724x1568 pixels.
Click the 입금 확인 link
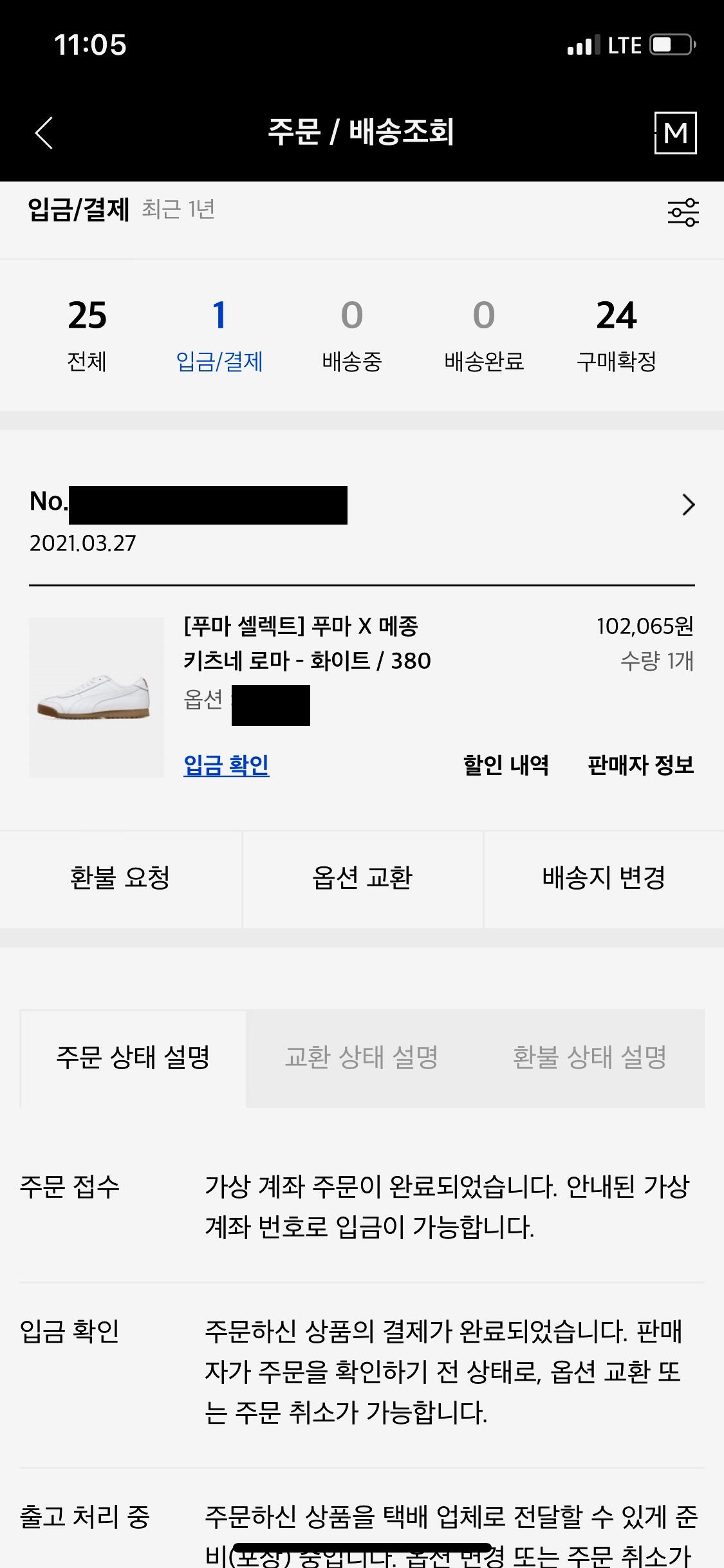[226, 765]
